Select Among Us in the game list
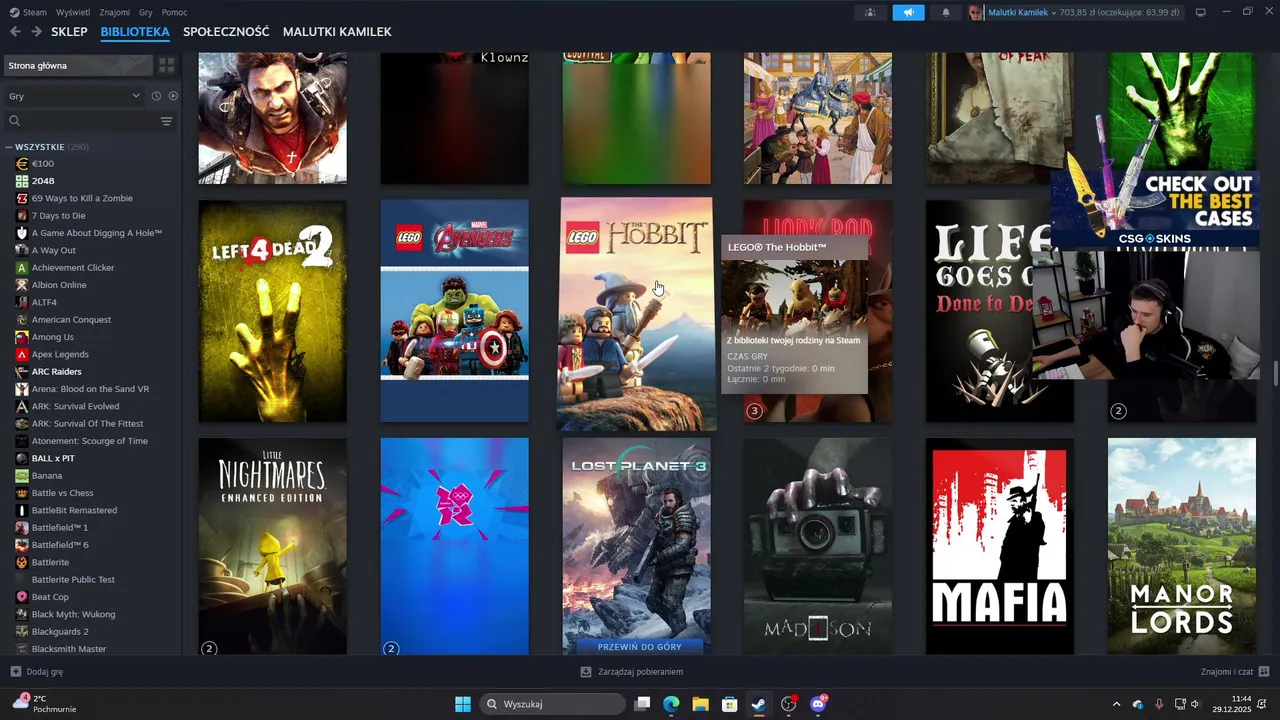The height and width of the screenshot is (720, 1280). coord(53,337)
